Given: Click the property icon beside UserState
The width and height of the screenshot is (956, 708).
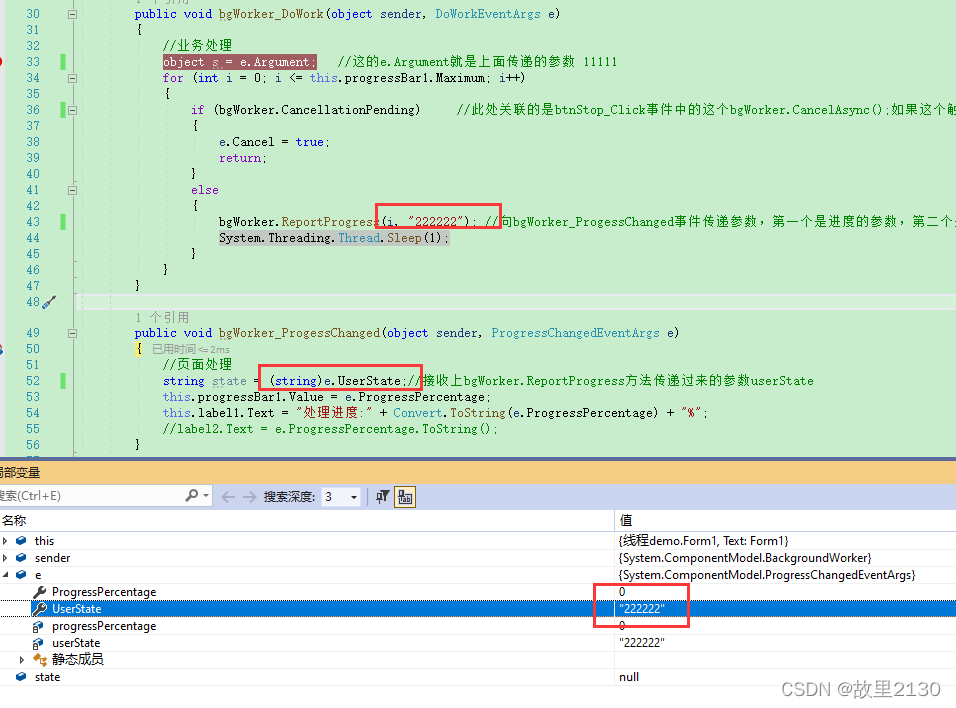Looking at the screenshot, I should pos(40,608).
